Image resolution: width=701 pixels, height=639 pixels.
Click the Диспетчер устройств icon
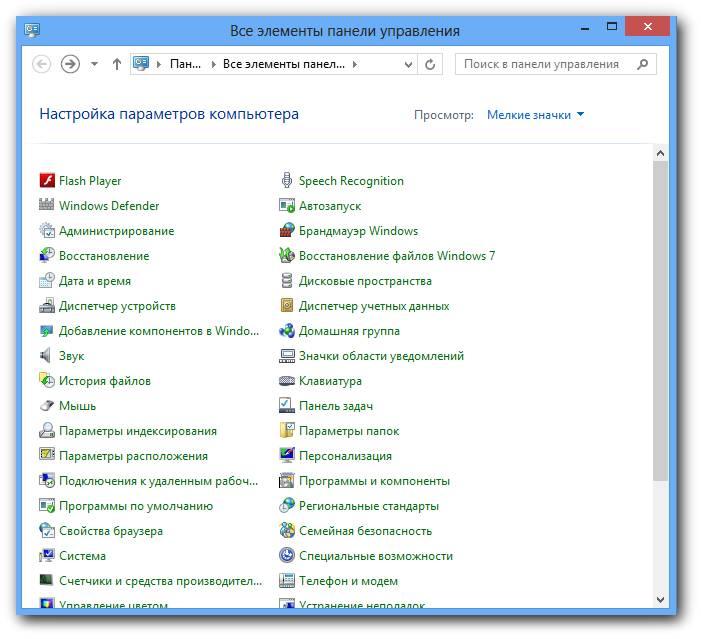47,306
